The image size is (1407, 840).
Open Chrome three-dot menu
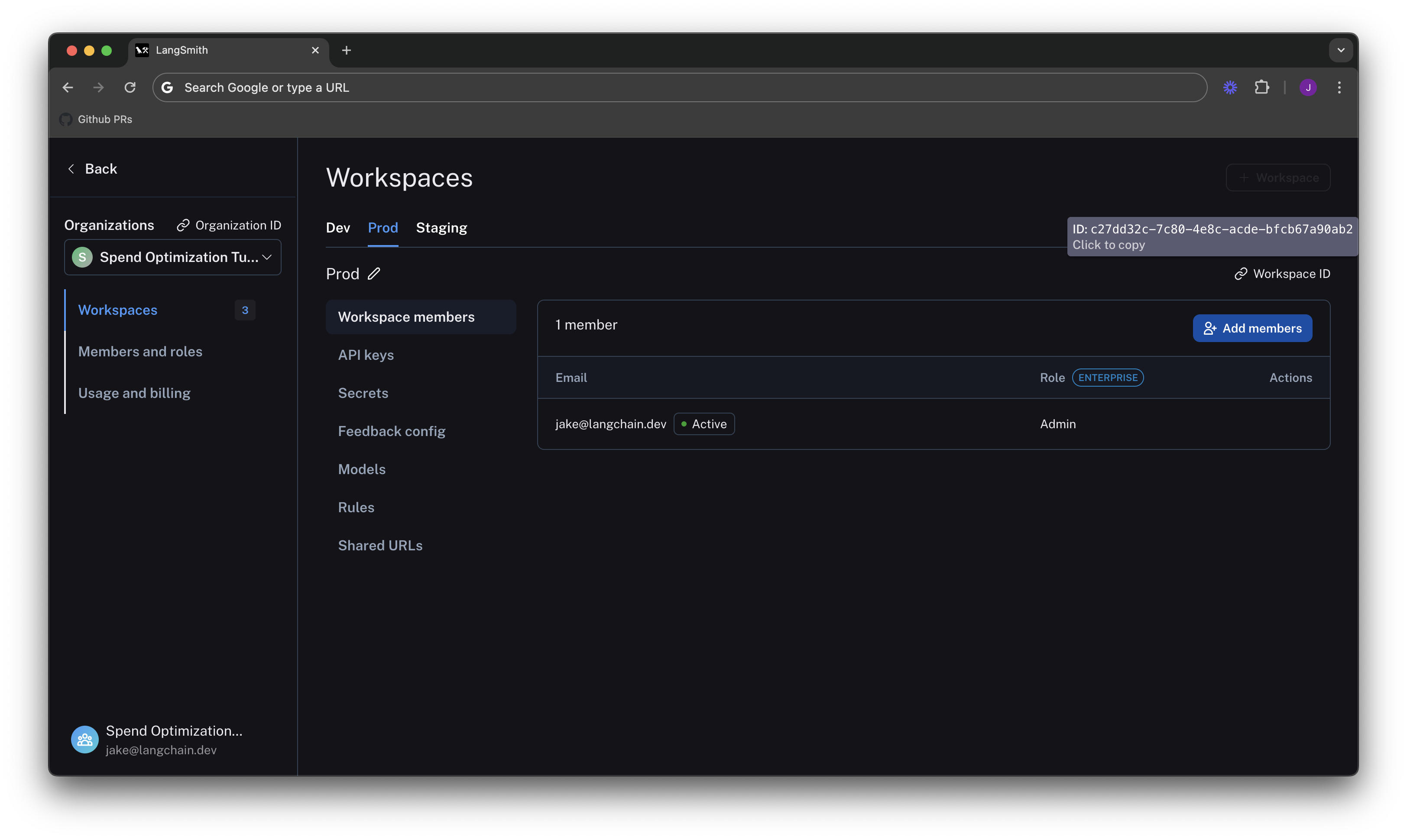(x=1339, y=88)
